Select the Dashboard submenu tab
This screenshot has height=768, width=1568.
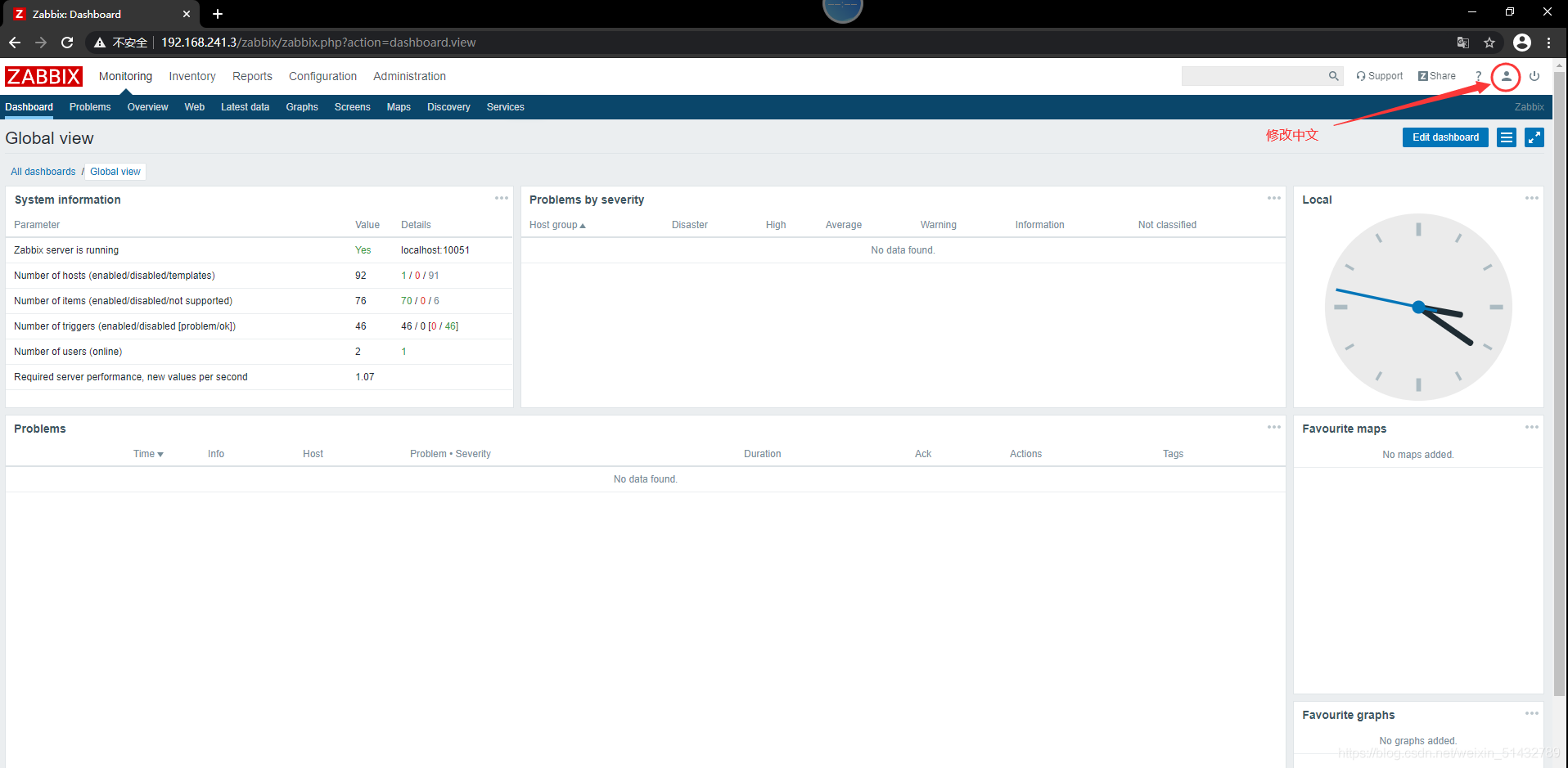click(29, 107)
